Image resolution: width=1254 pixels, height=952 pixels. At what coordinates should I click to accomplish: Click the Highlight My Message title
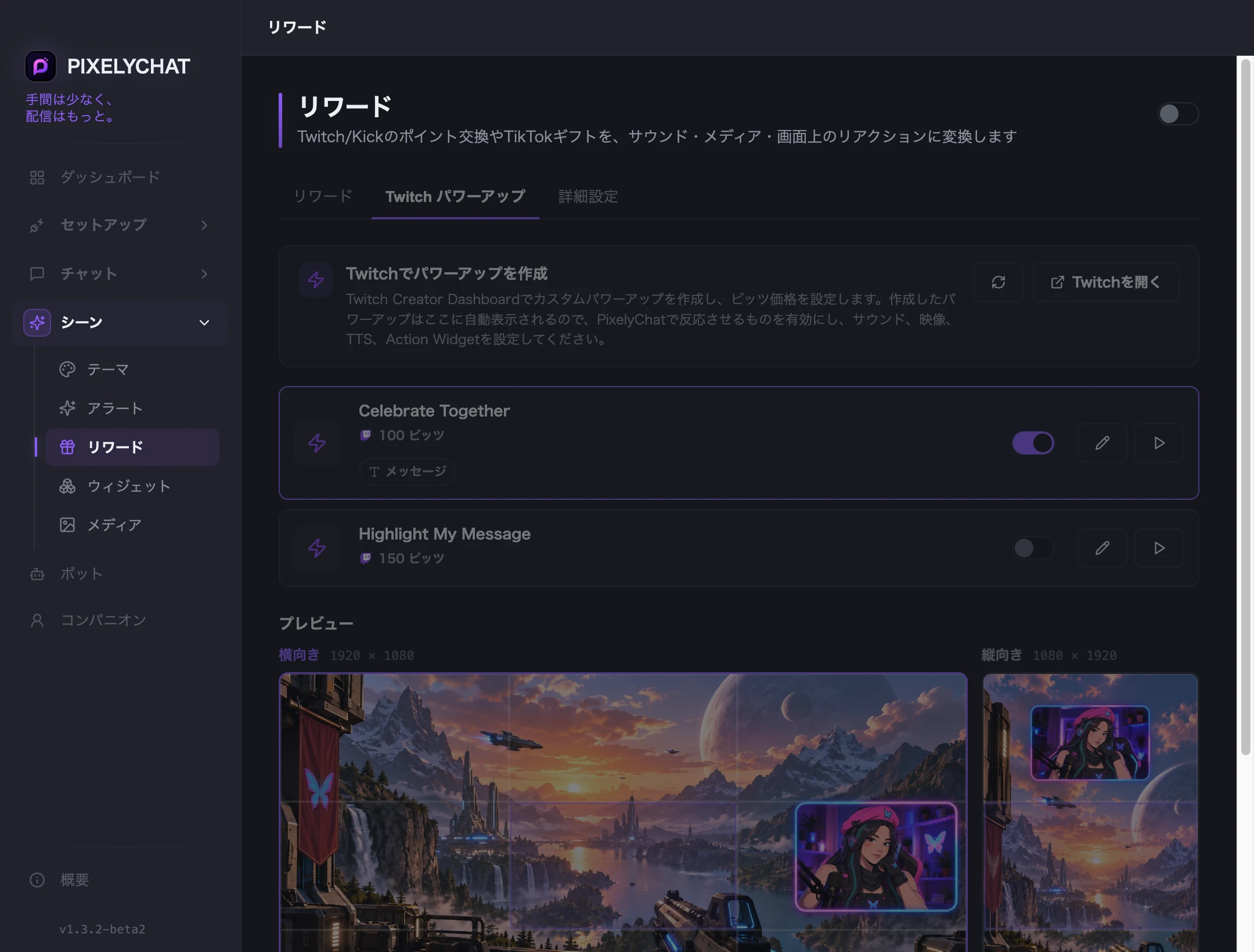click(x=445, y=534)
